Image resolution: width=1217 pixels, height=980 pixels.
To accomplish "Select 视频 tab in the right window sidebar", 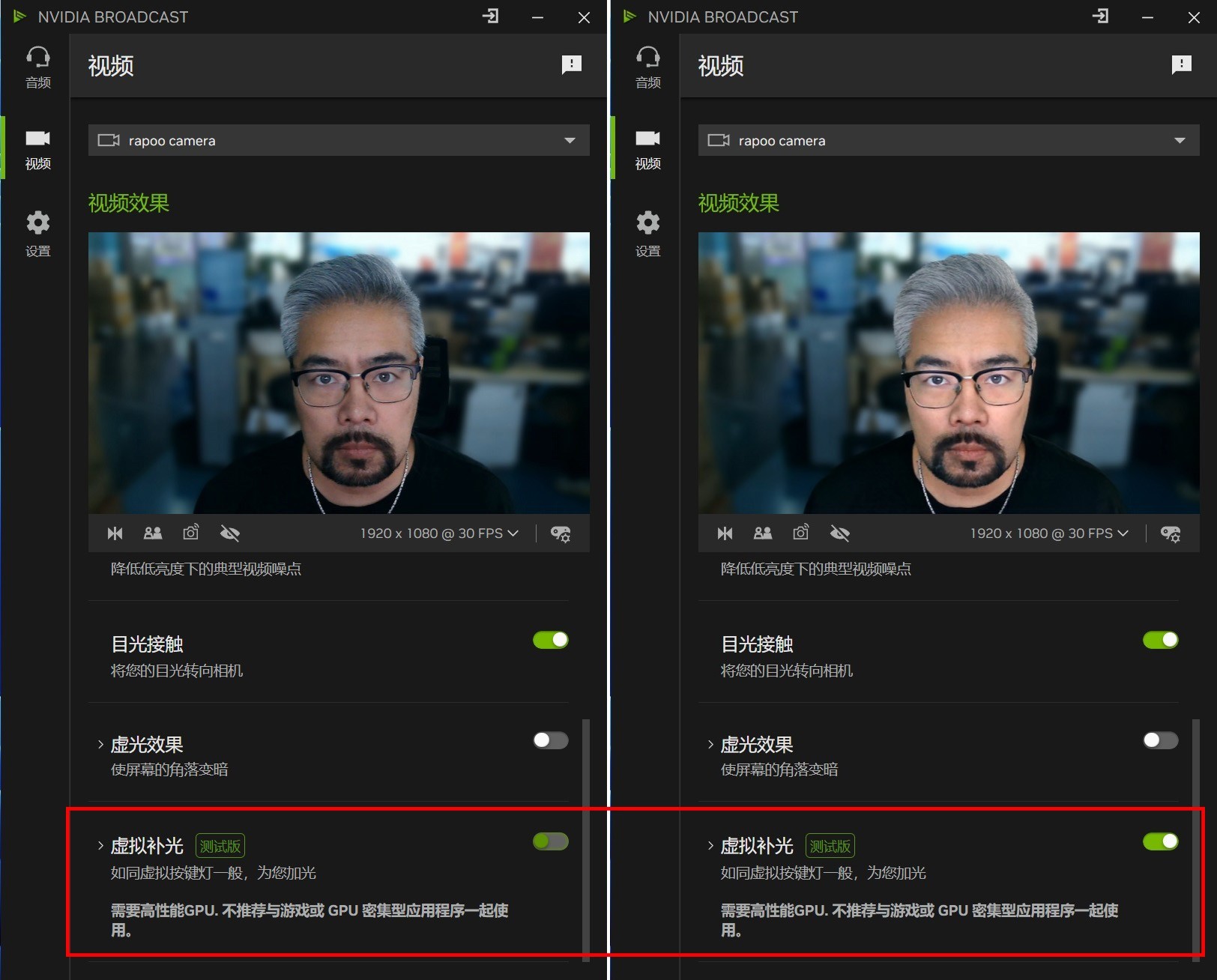I will coord(647,149).
